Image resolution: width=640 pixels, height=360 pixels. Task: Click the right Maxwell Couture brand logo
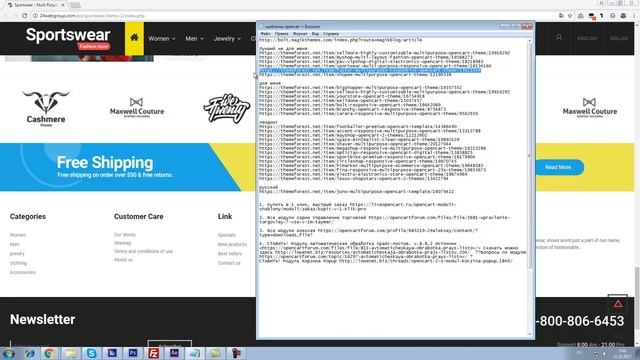(x=589, y=108)
